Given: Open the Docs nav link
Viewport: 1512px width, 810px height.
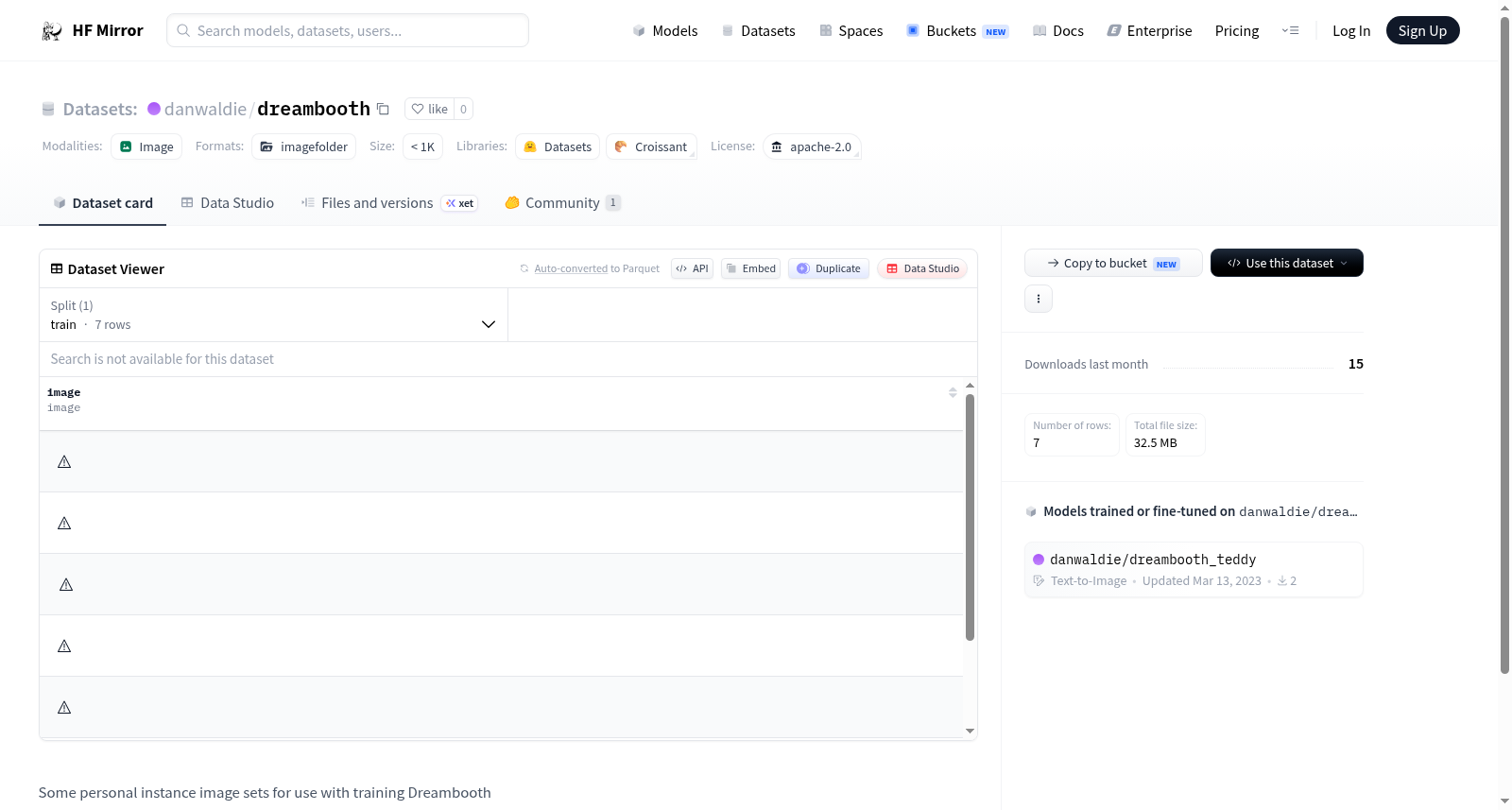Looking at the screenshot, I should (x=1058, y=31).
